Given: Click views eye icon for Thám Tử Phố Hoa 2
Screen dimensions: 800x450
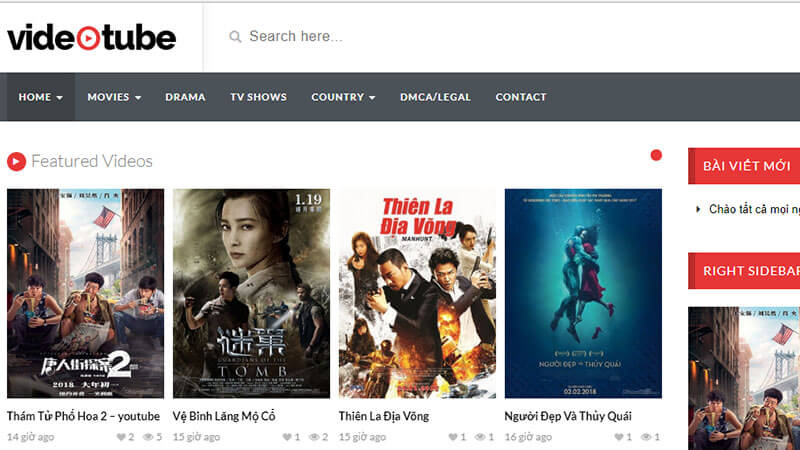Looking at the screenshot, I should click(148, 437).
